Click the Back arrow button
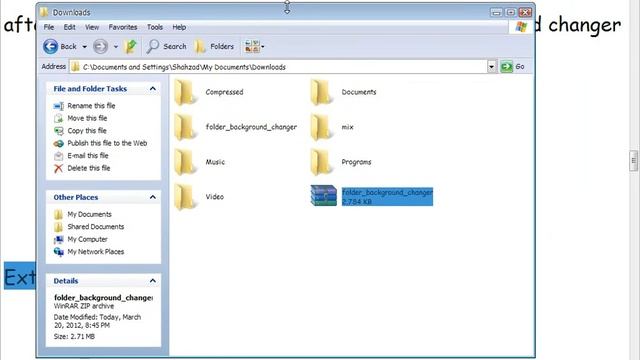 tap(51, 47)
